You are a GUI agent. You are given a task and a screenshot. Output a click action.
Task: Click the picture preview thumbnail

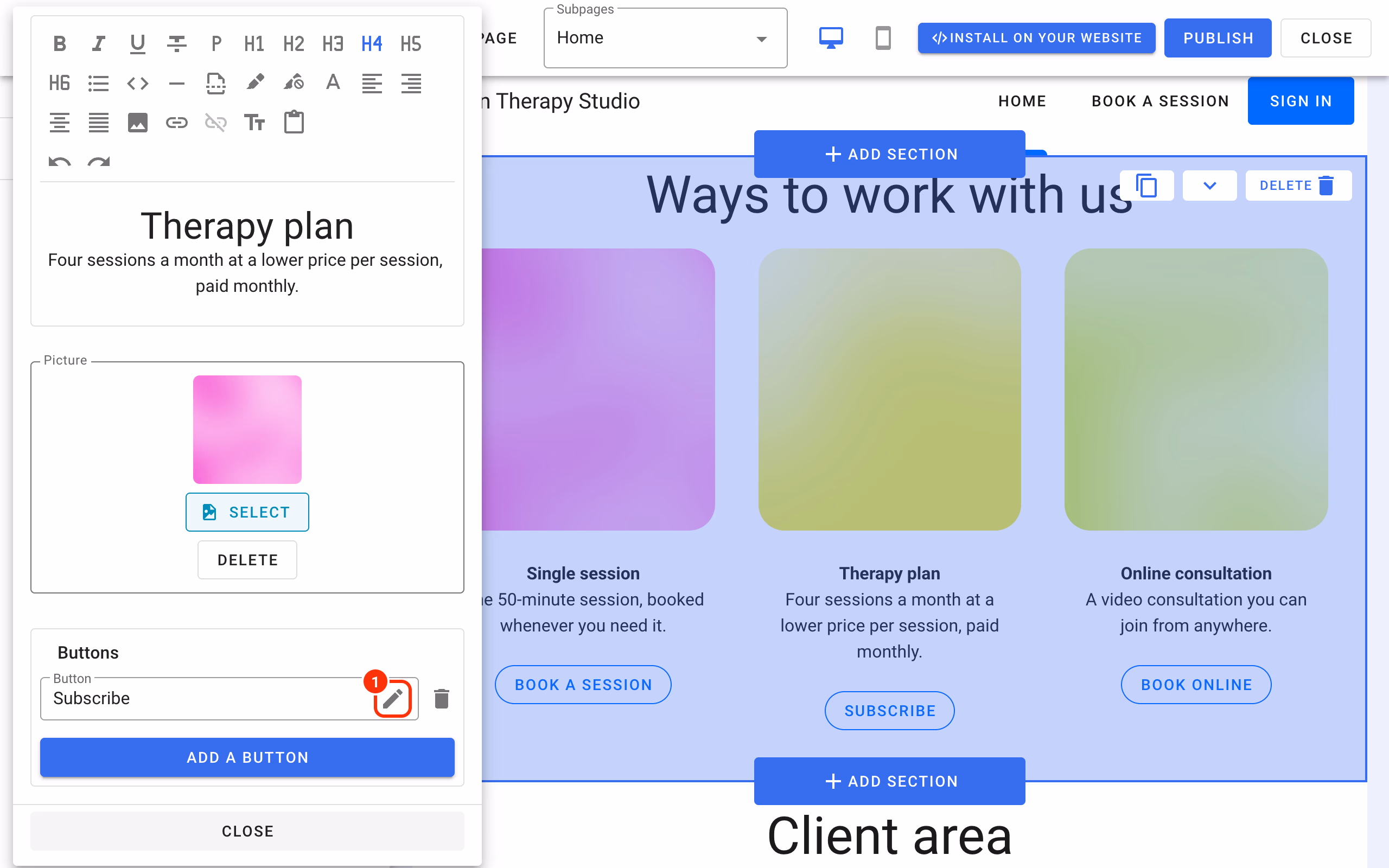click(247, 430)
